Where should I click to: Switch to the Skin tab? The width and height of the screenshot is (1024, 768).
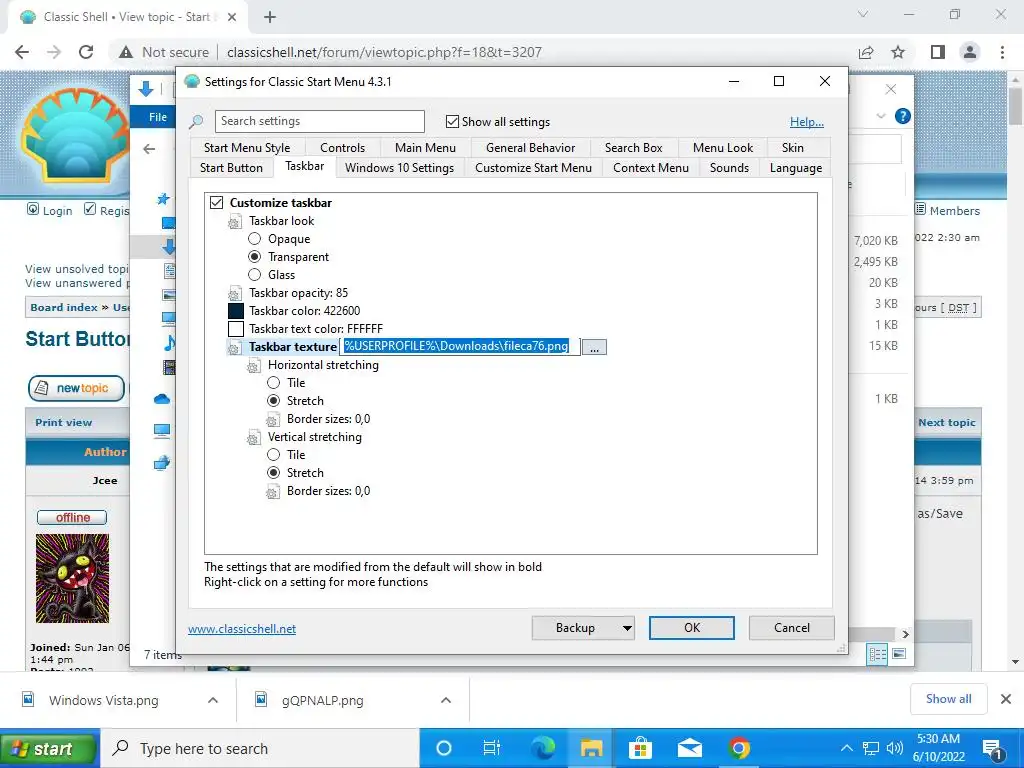click(x=793, y=148)
